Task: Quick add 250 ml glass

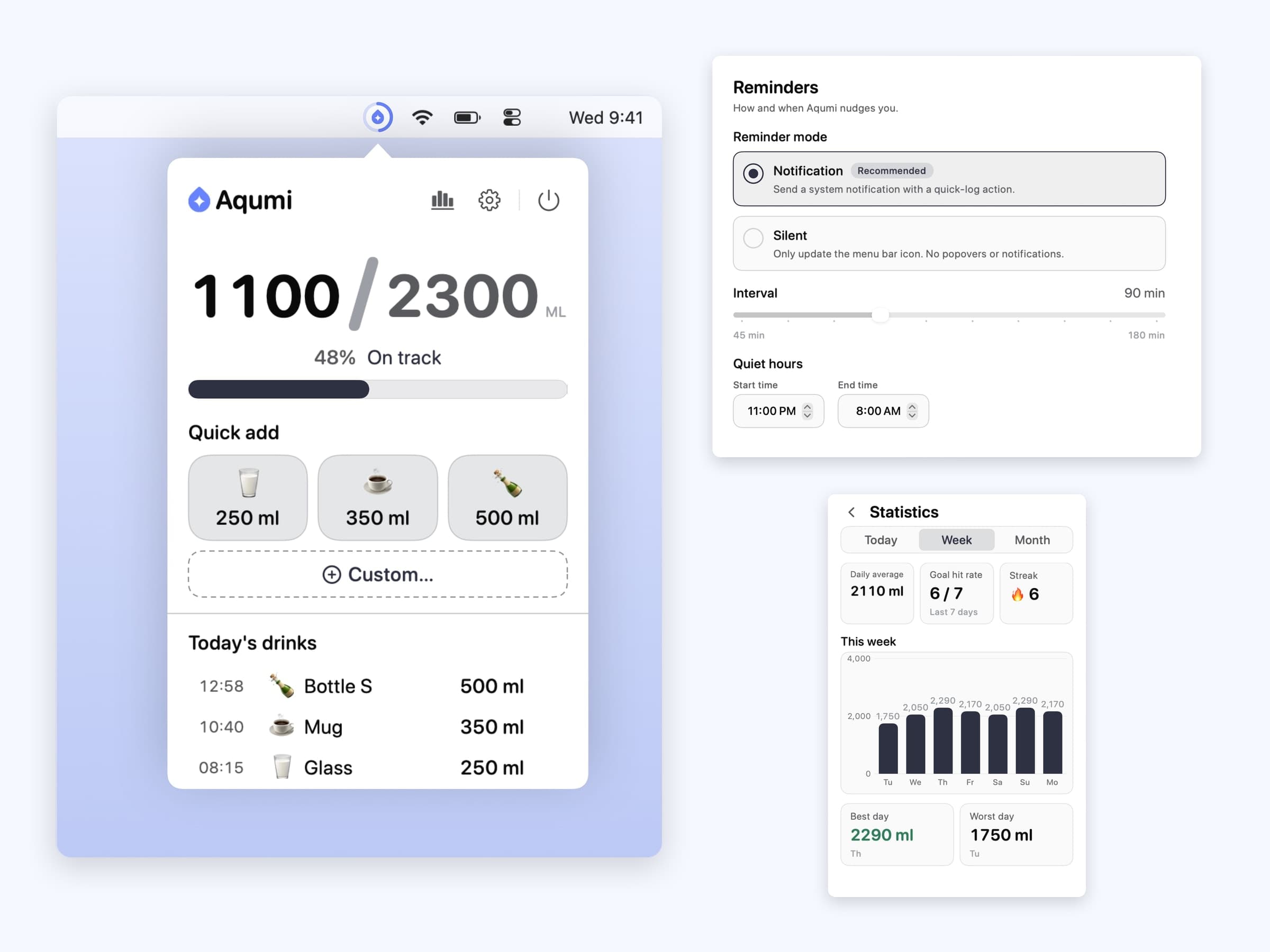Action: tap(248, 498)
